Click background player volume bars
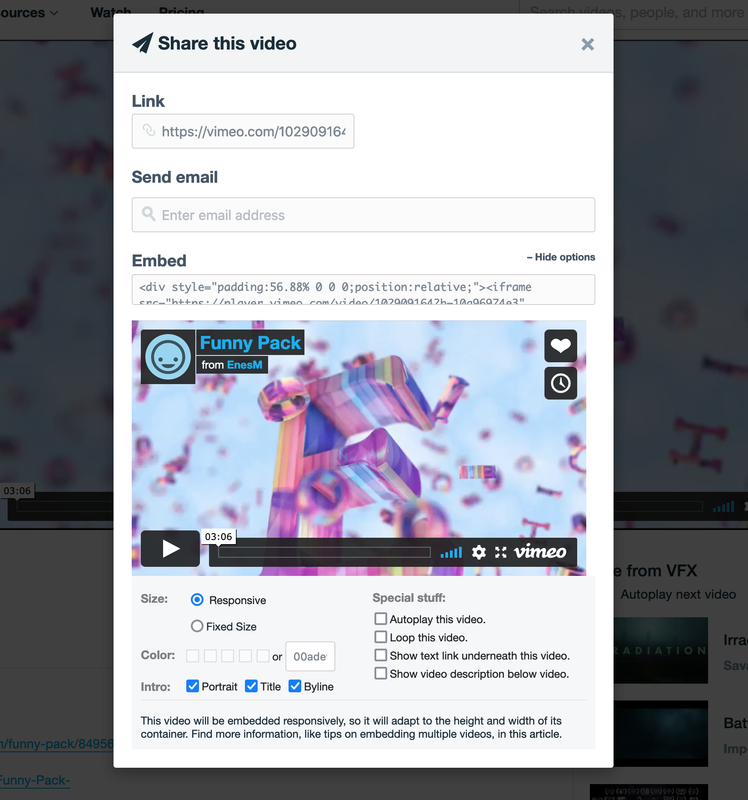 coord(724,507)
